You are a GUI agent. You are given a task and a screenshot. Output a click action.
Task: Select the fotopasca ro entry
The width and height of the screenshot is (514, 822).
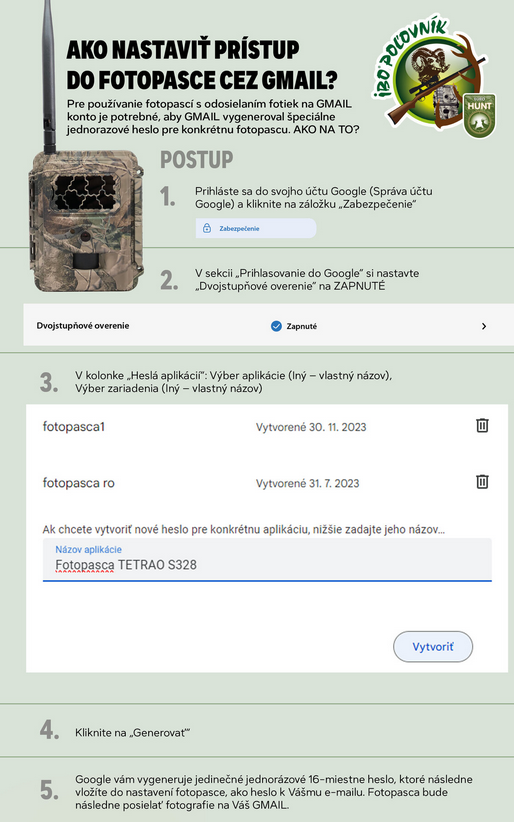(x=79, y=483)
